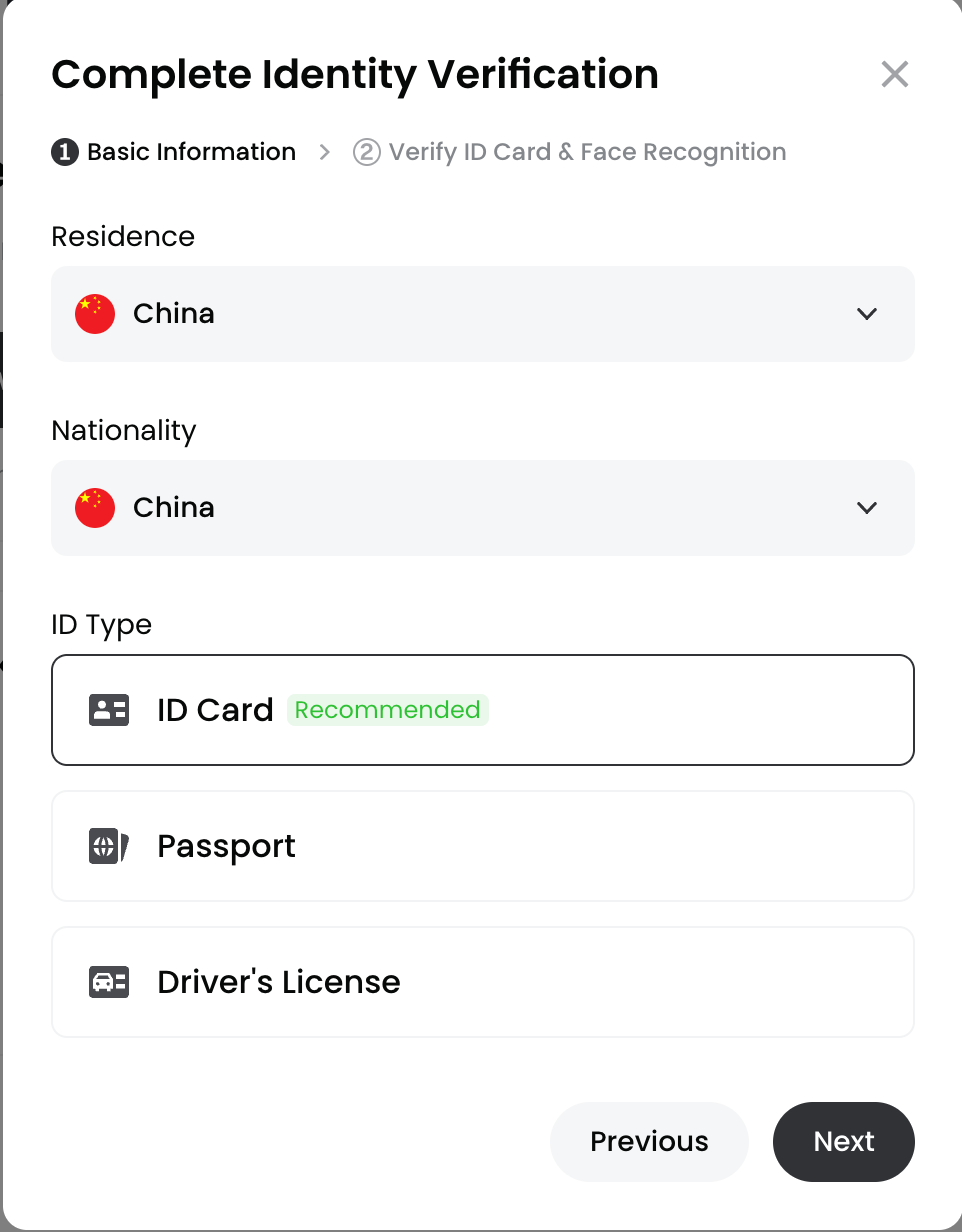Click the green Recommended badge
The height and width of the screenshot is (1232, 962).
coord(388,710)
